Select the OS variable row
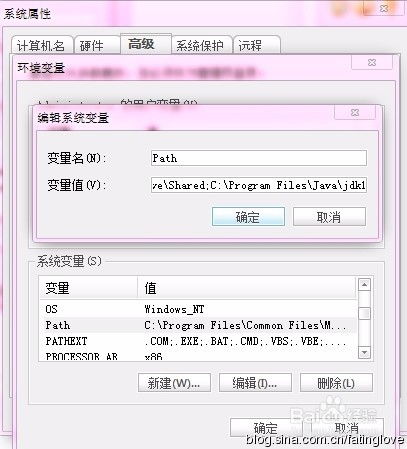Viewport: 407px width, 449px height. coord(198,309)
